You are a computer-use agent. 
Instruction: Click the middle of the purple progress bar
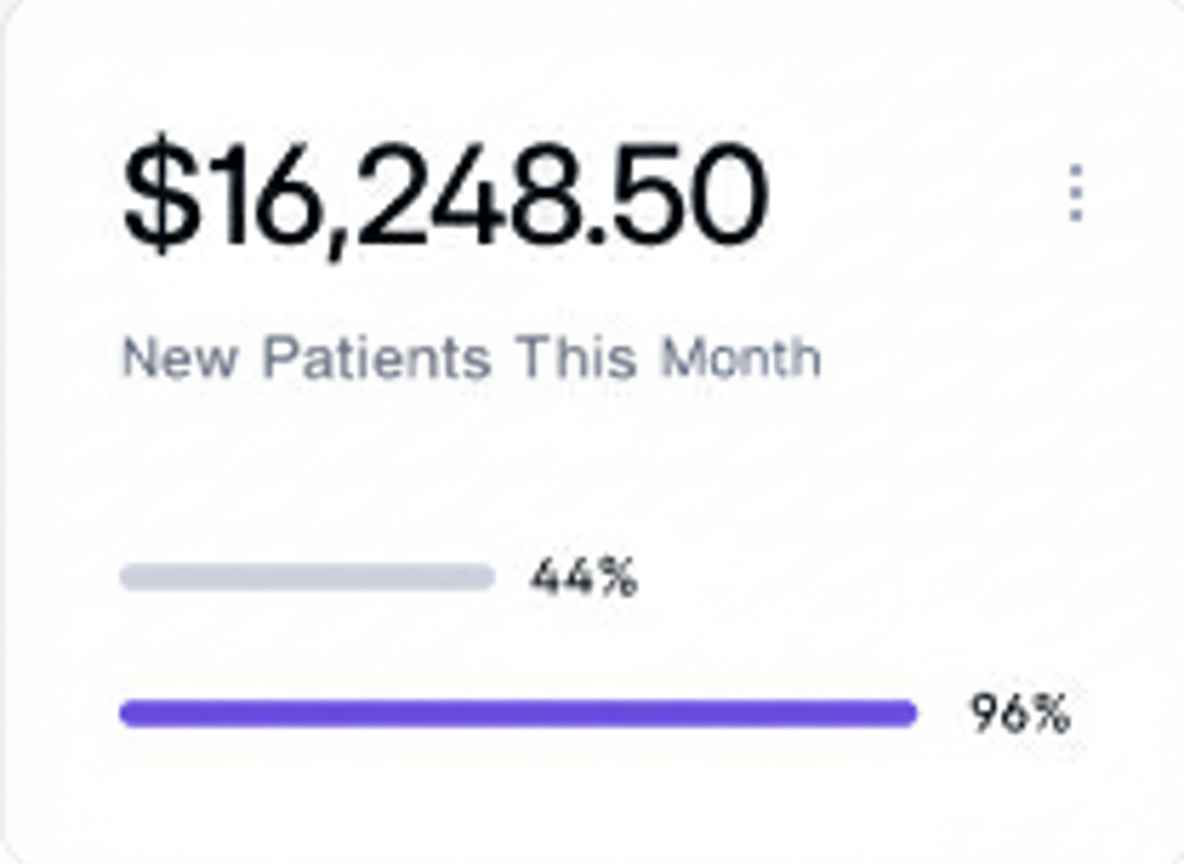(x=518, y=714)
